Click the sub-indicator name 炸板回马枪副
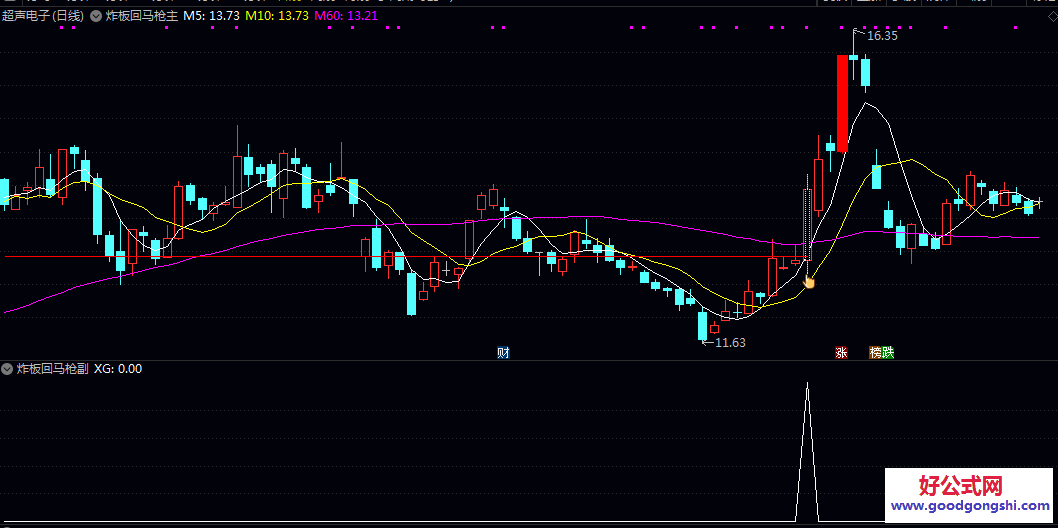The image size is (1058, 528). click(x=52, y=369)
